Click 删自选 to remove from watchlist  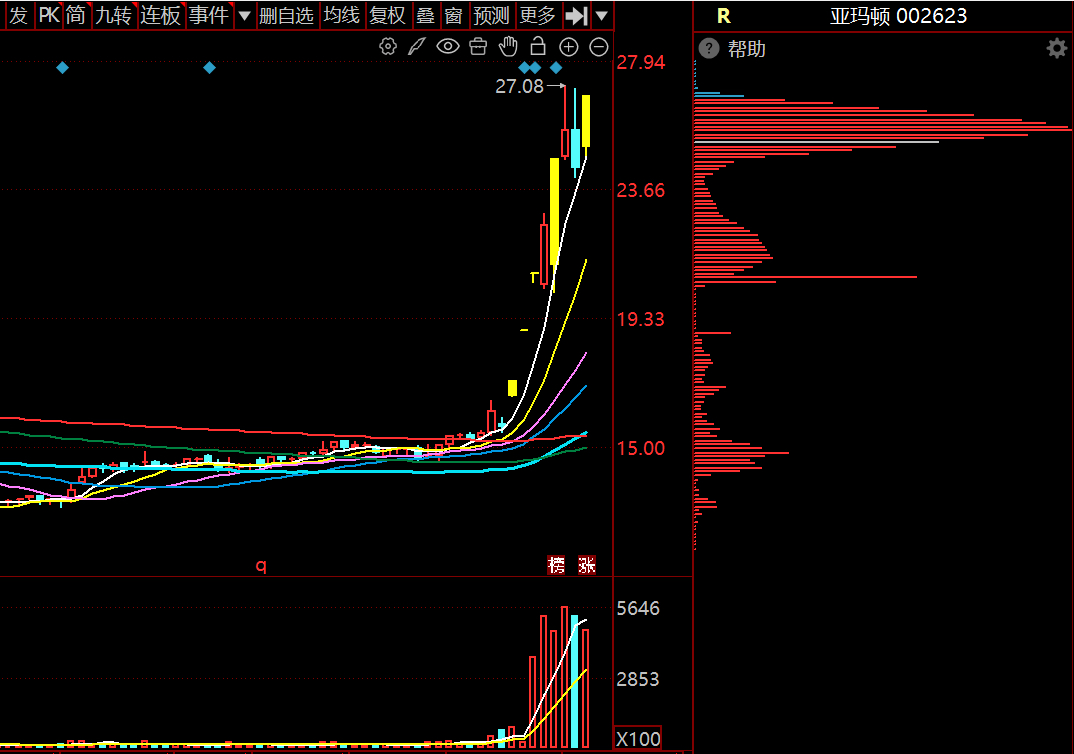pos(286,15)
